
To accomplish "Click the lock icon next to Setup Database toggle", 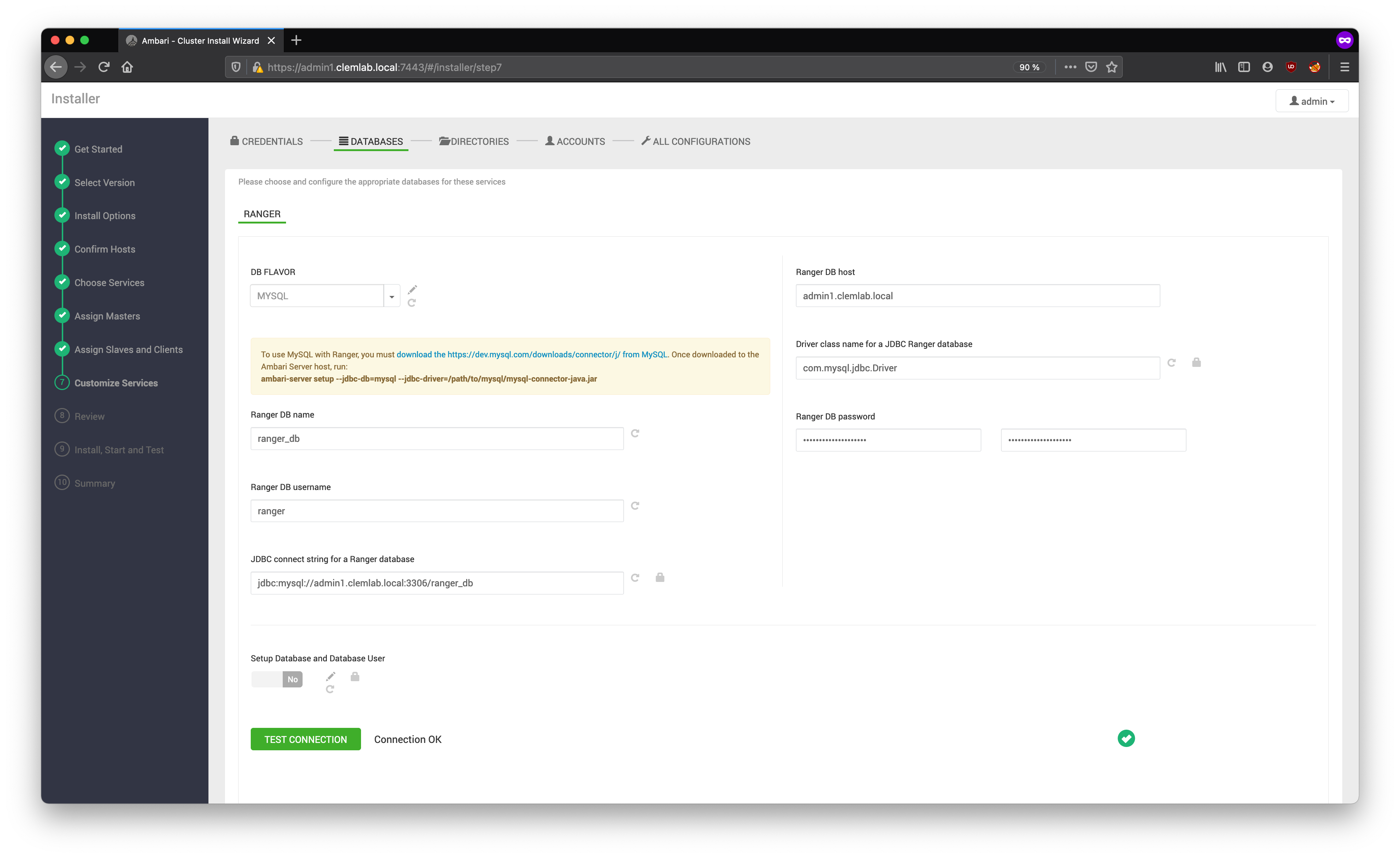I will click(x=355, y=676).
